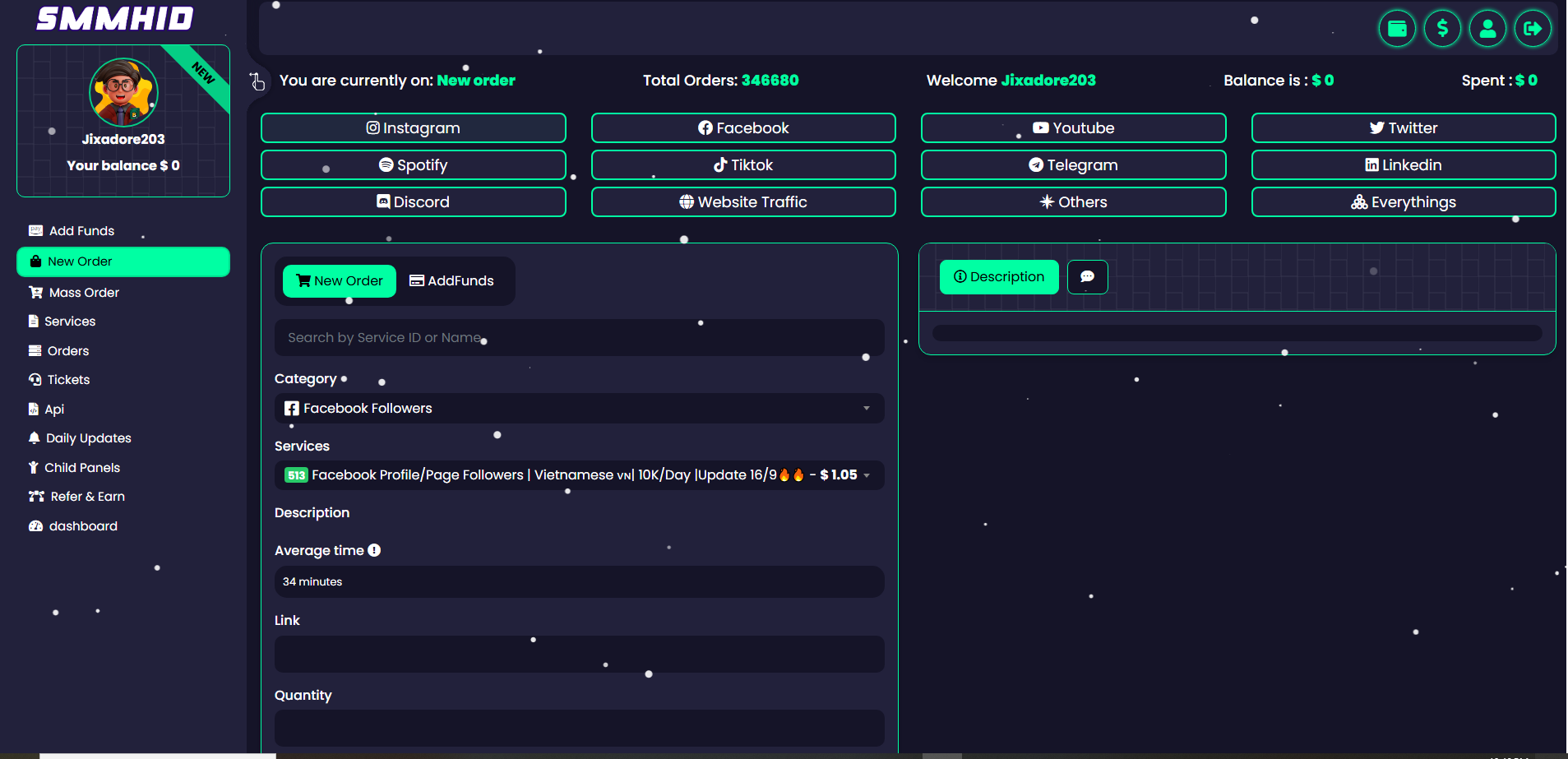Screen dimensions: 1568x759
Task: Open Services in the sidebar
Action: tap(123, 322)
